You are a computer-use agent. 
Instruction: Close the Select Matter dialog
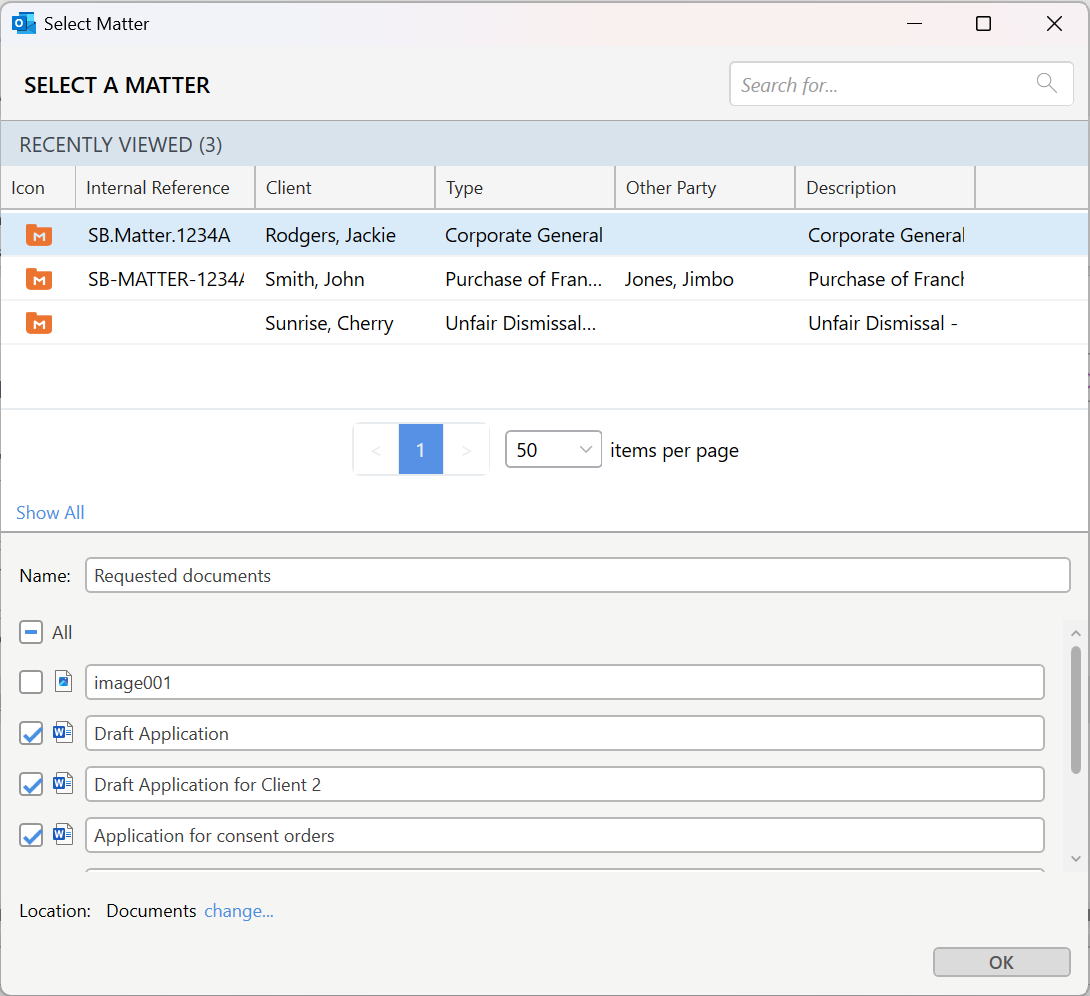point(1054,24)
